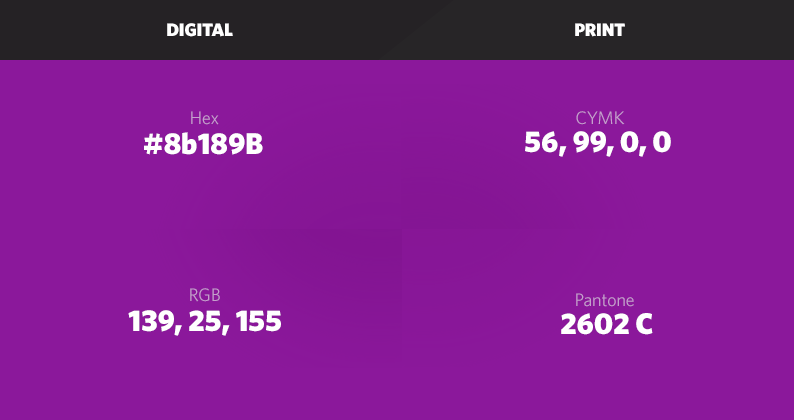Switch to the PRINT tab
Screen dimensions: 794x420
pyautogui.click(x=599, y=30)
